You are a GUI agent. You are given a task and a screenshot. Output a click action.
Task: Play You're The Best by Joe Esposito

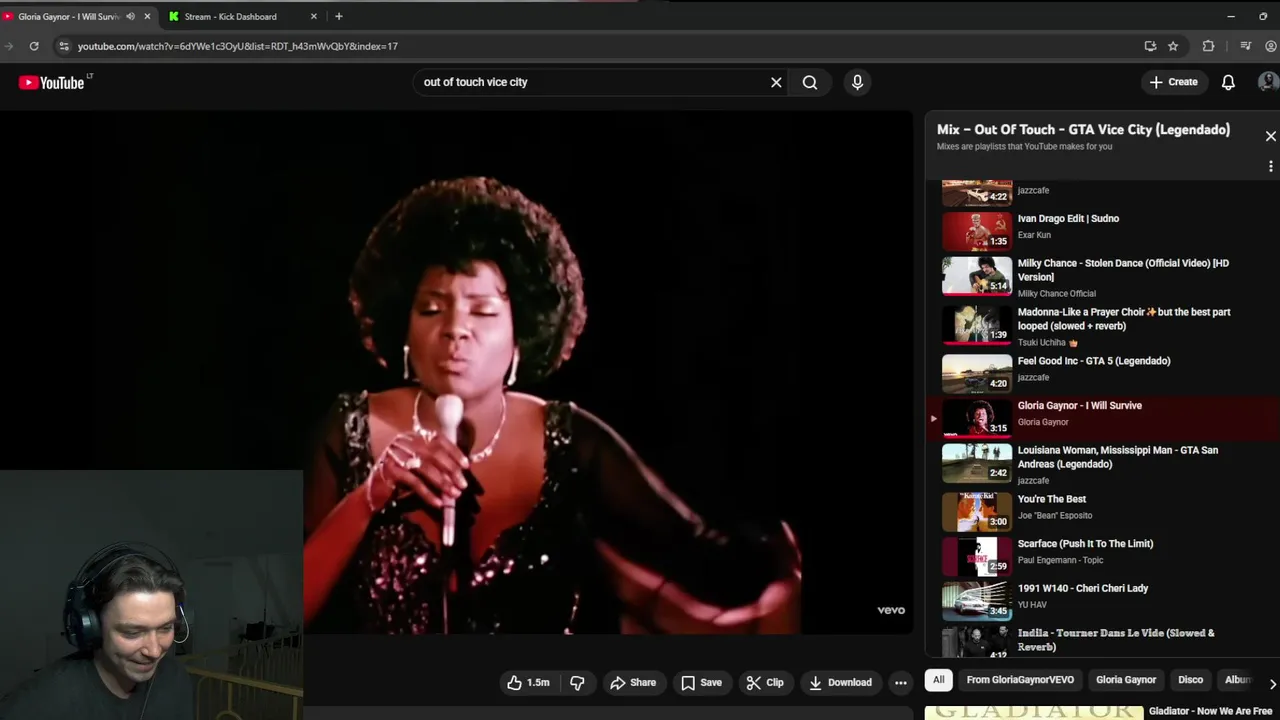pyautogui.click(x=1051, y=499)
